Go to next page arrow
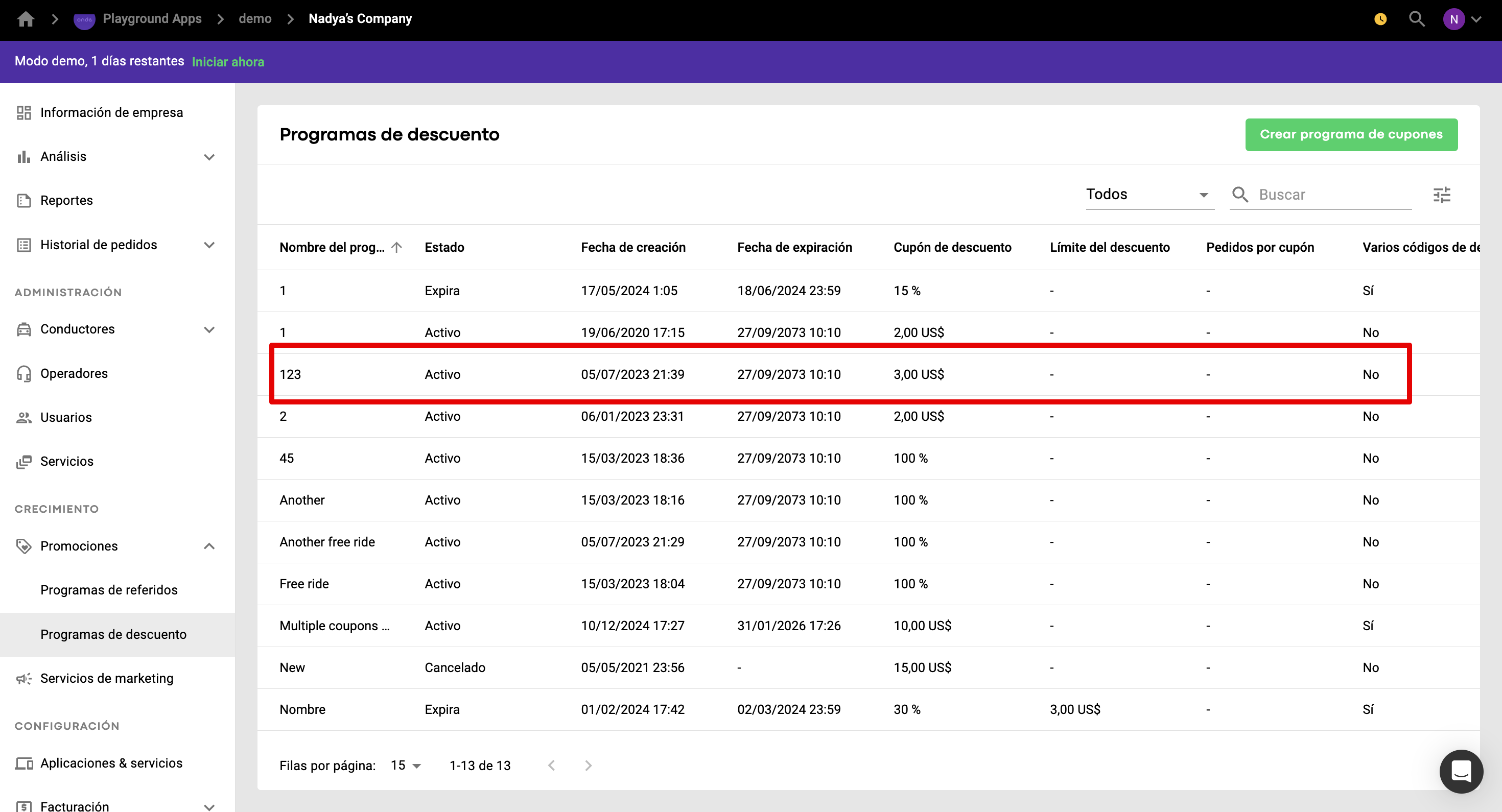This screenshot has height=812, width=1502. coord(588,766)
